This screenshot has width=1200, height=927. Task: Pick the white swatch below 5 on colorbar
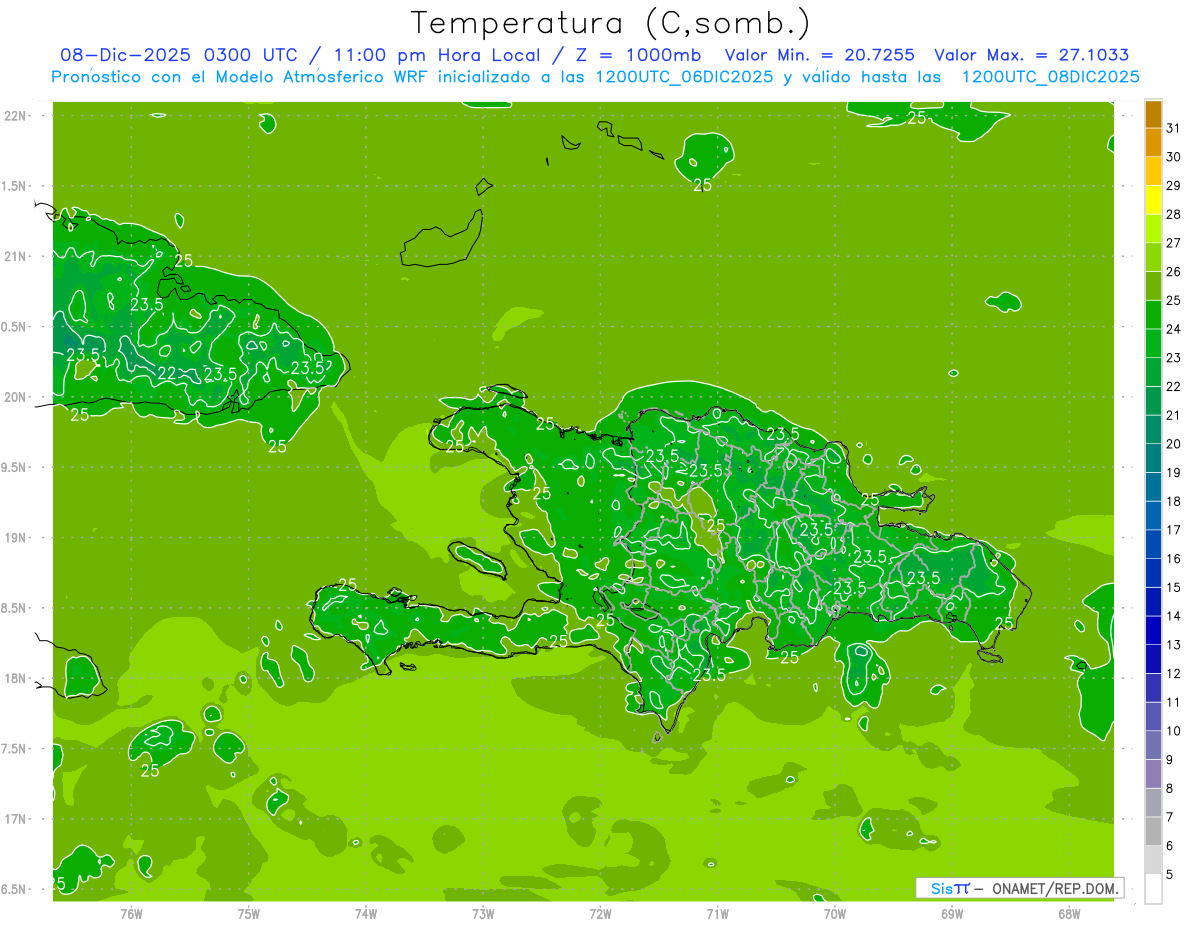(x=1153, y=889)
